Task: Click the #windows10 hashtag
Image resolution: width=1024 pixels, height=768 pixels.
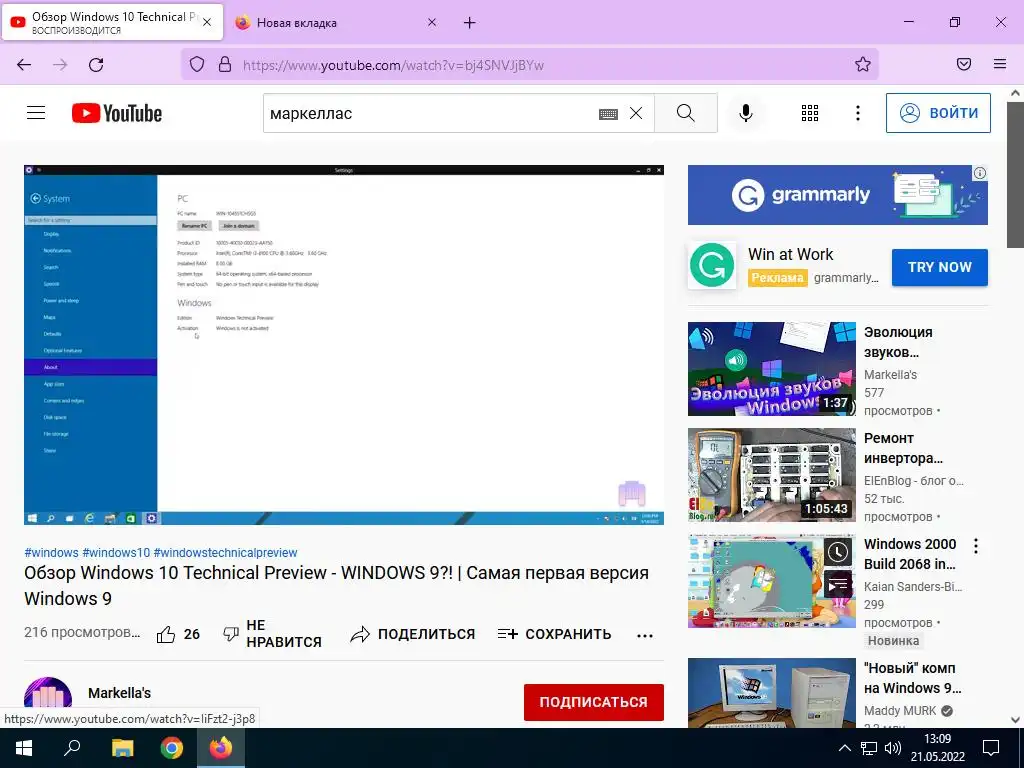Action: coord(116,552)
